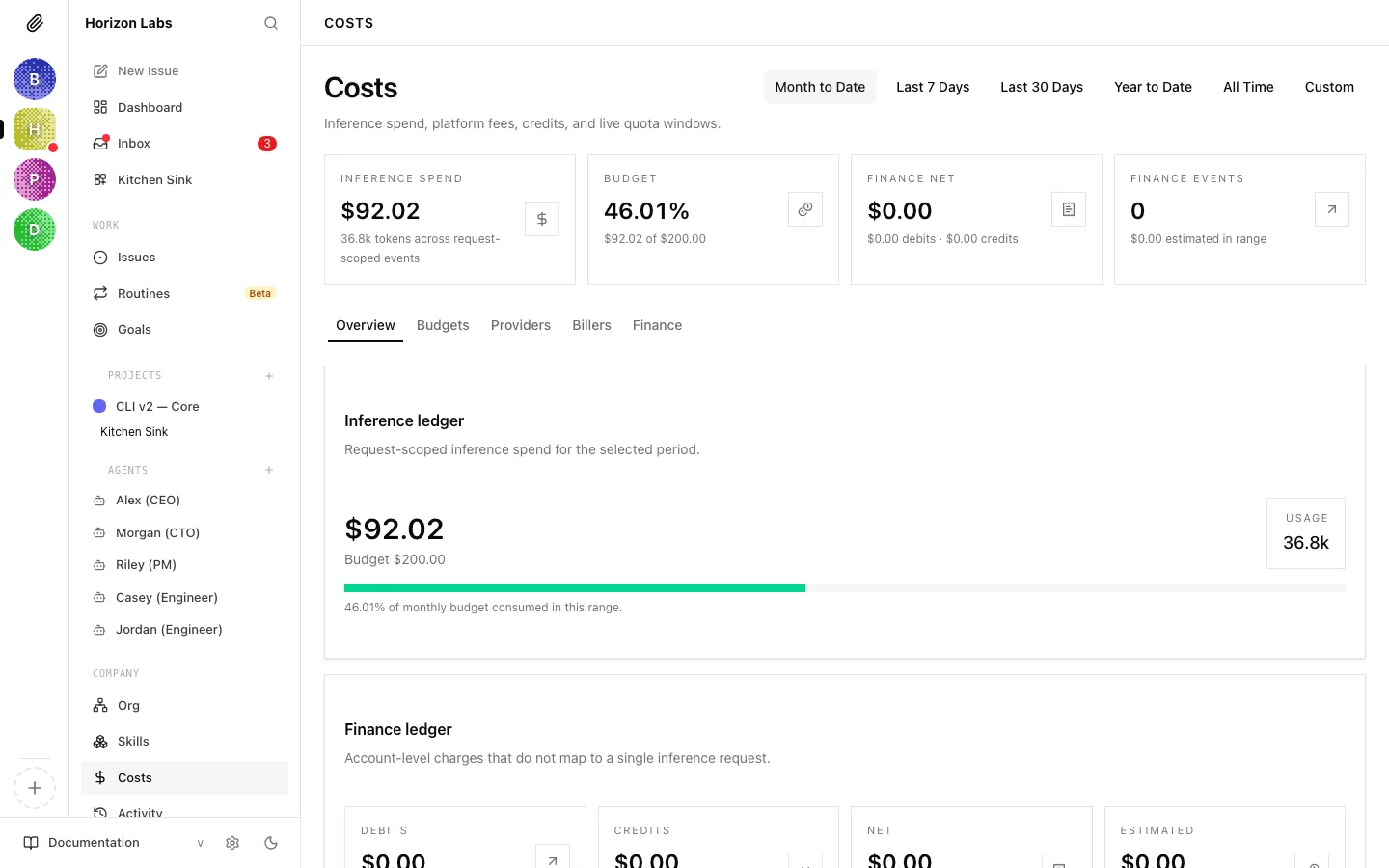1389x868 pixels.
Task: Switch to the Budgets tab
Action: [443, 326]
